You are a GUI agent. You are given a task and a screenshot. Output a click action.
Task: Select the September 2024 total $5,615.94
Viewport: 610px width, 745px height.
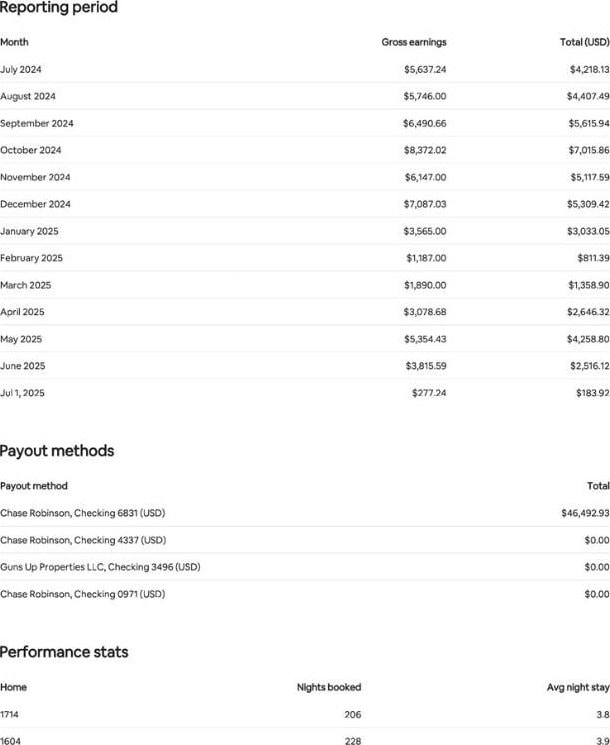[589, 123]
